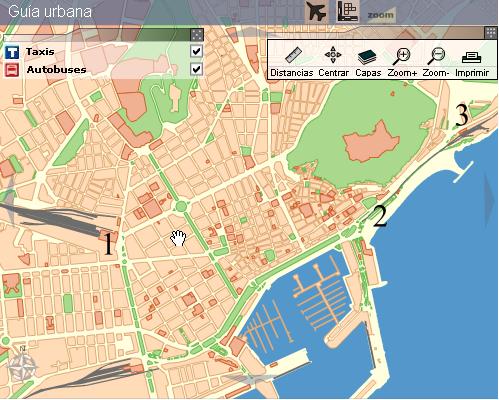Click the zoom label in header bar
499x400 pixels.
381,15
